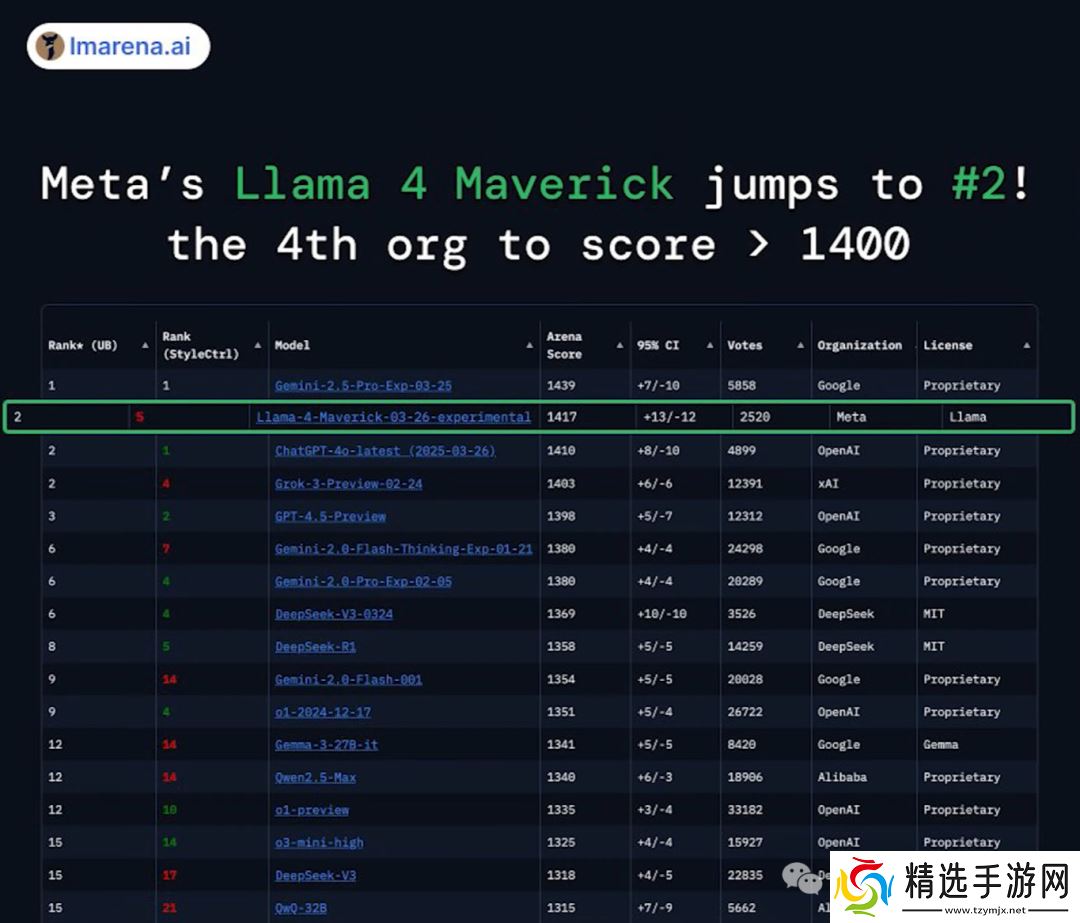Click sort arrow in Model column header
Viewport: 1080px width, 923px height.
pyautogui.click(x=529, y=345)
